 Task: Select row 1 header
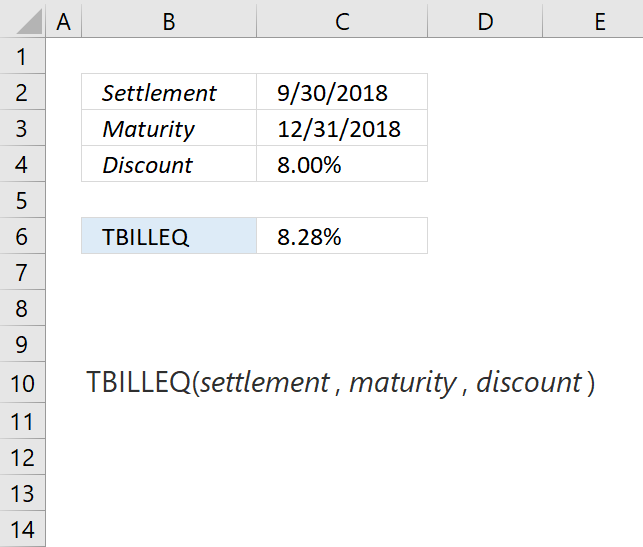click(x=23, y=56)
